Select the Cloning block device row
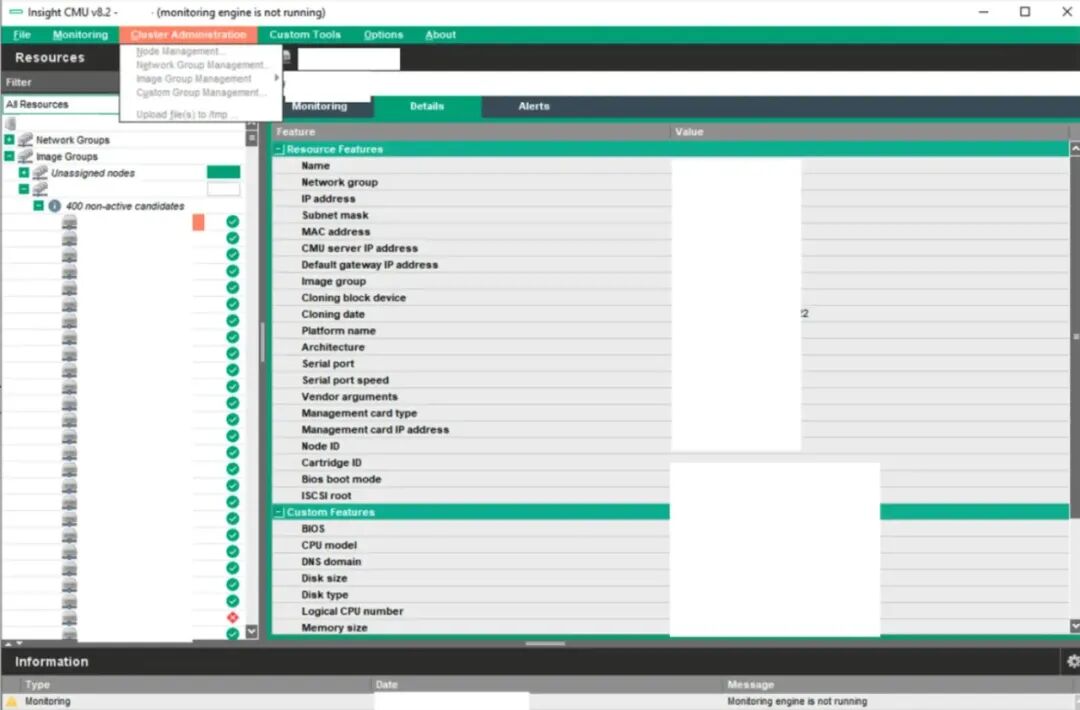 tap(671, 297)
